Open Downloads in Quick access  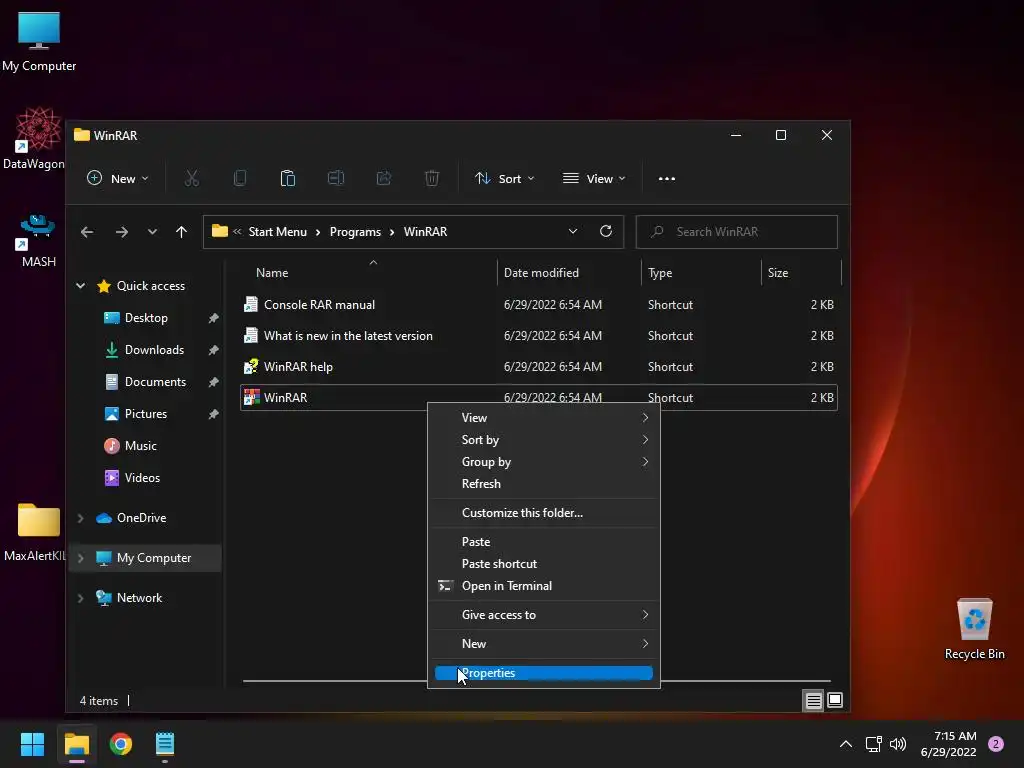154,350
